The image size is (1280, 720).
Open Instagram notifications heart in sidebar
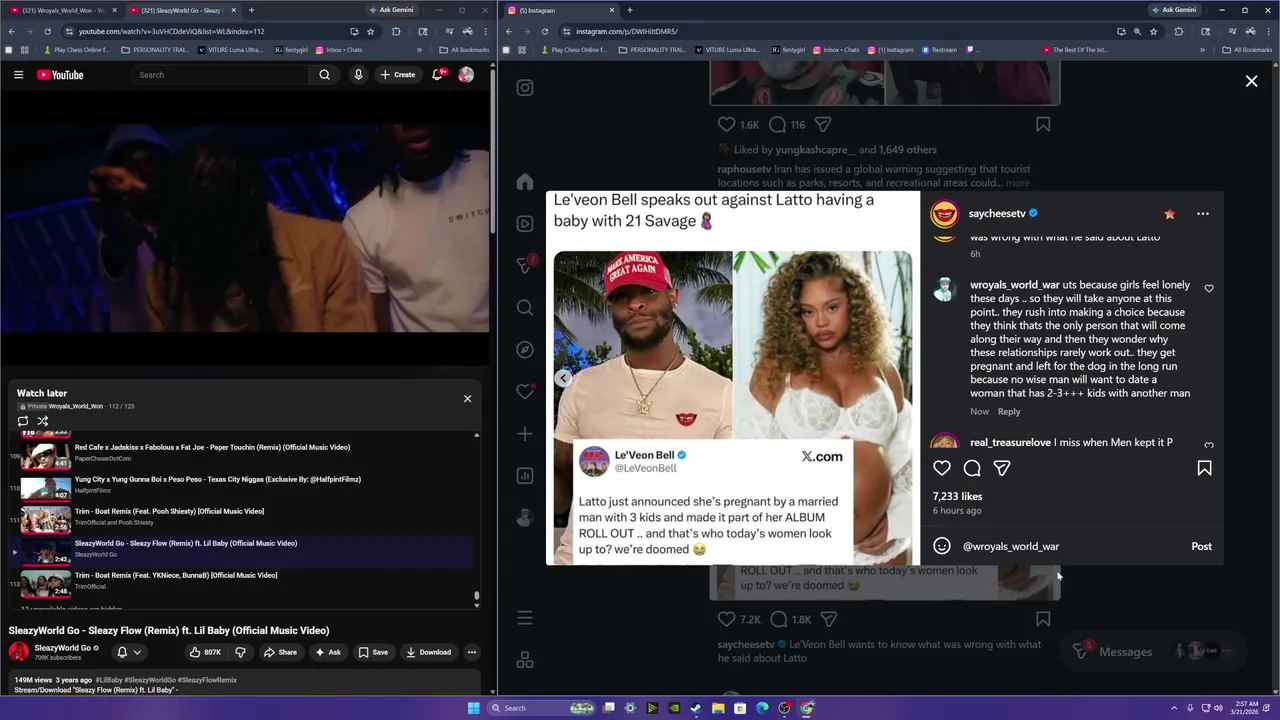525,392
